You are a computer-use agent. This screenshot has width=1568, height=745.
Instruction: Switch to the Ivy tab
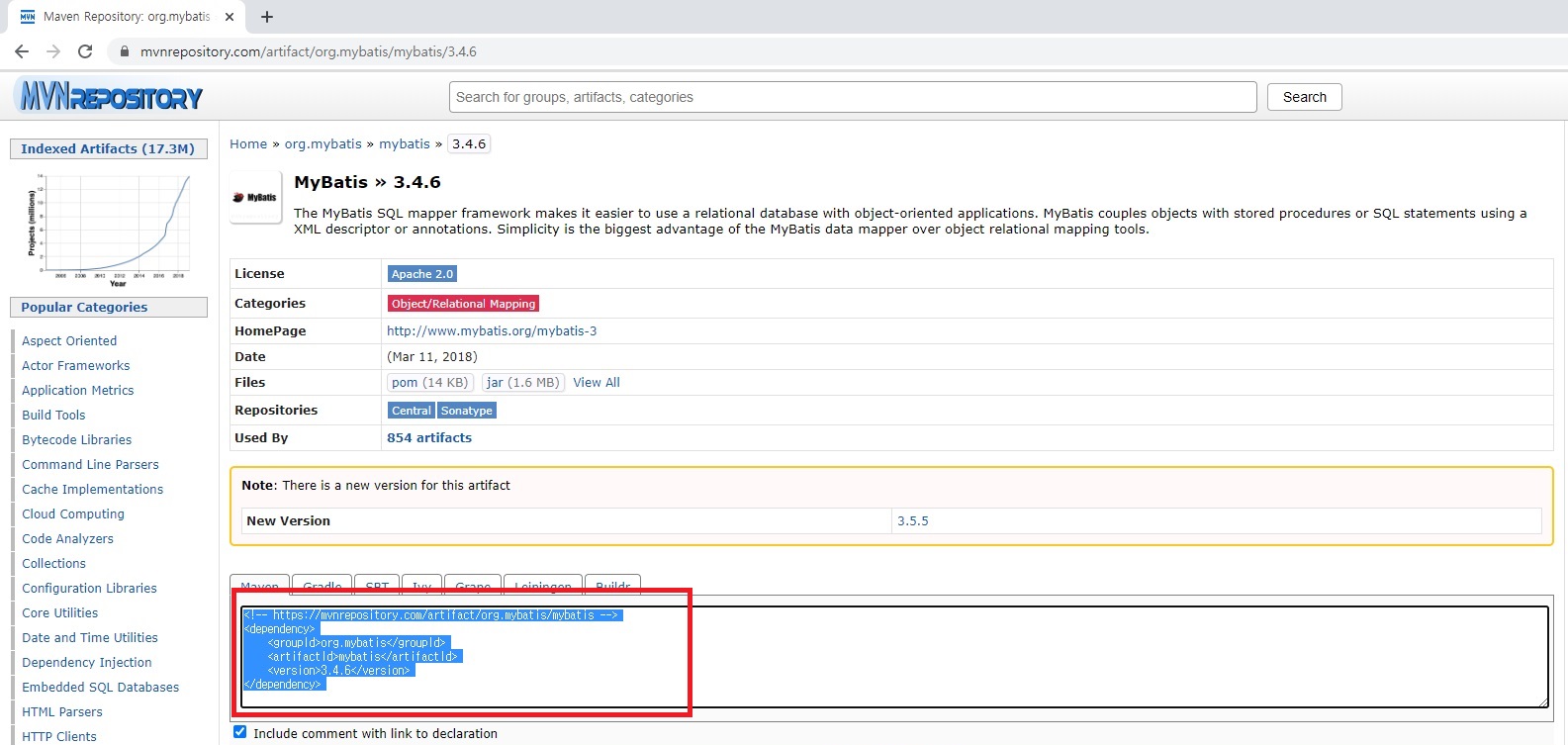421,584
